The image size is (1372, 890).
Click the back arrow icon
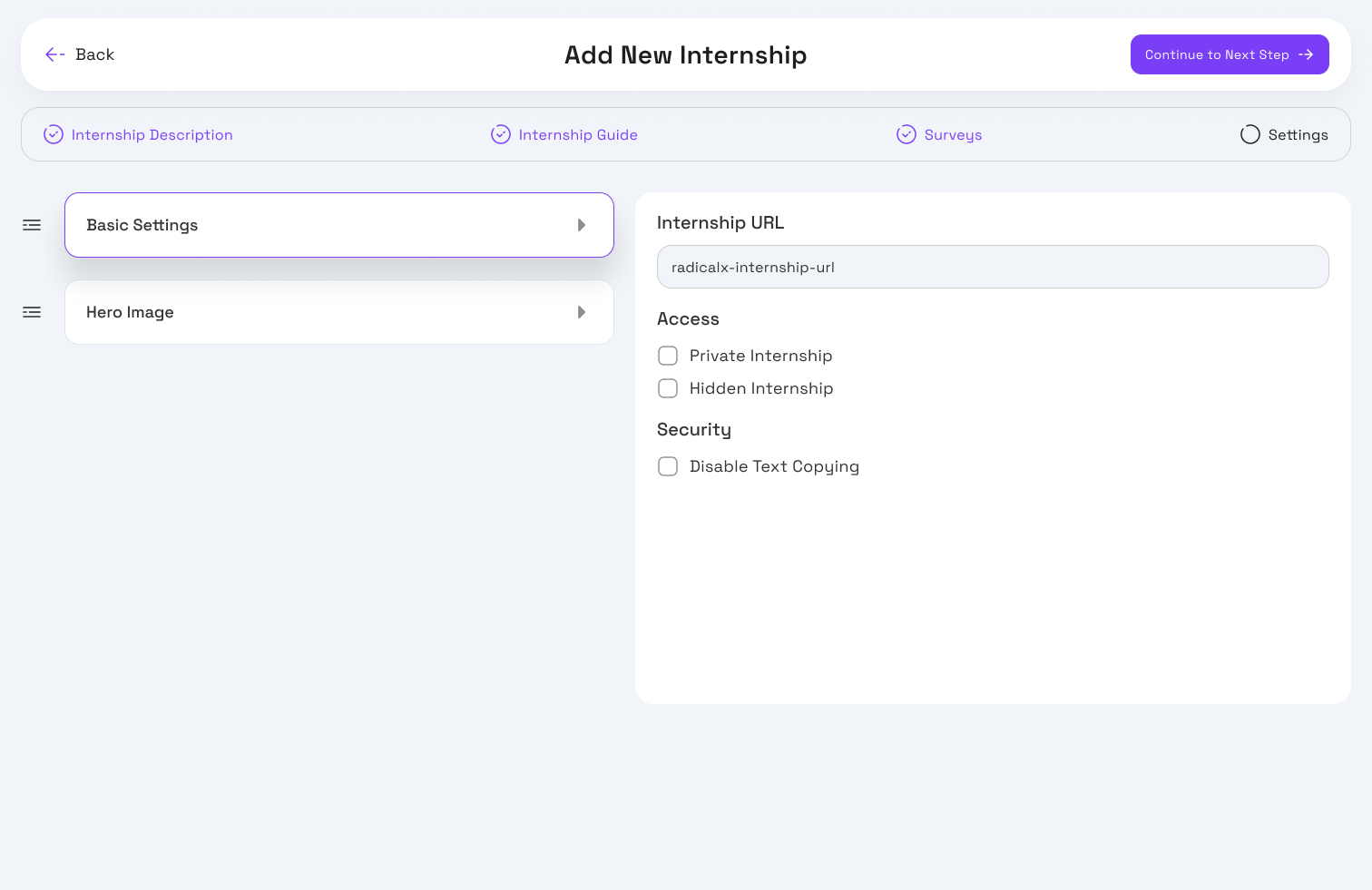[x=54, y=54]
